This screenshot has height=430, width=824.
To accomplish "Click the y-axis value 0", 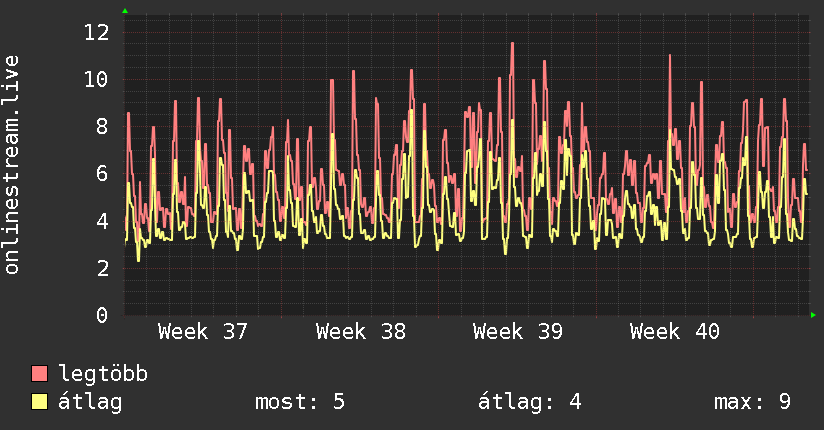I will point(102,315).
